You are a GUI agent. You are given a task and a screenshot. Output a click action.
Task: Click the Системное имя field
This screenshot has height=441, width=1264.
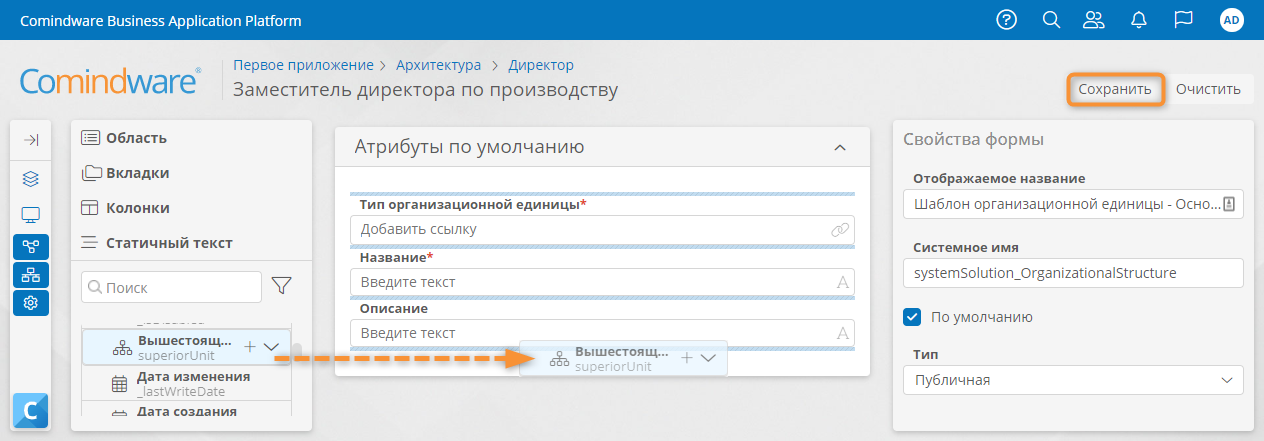(x=1073, y=272)
